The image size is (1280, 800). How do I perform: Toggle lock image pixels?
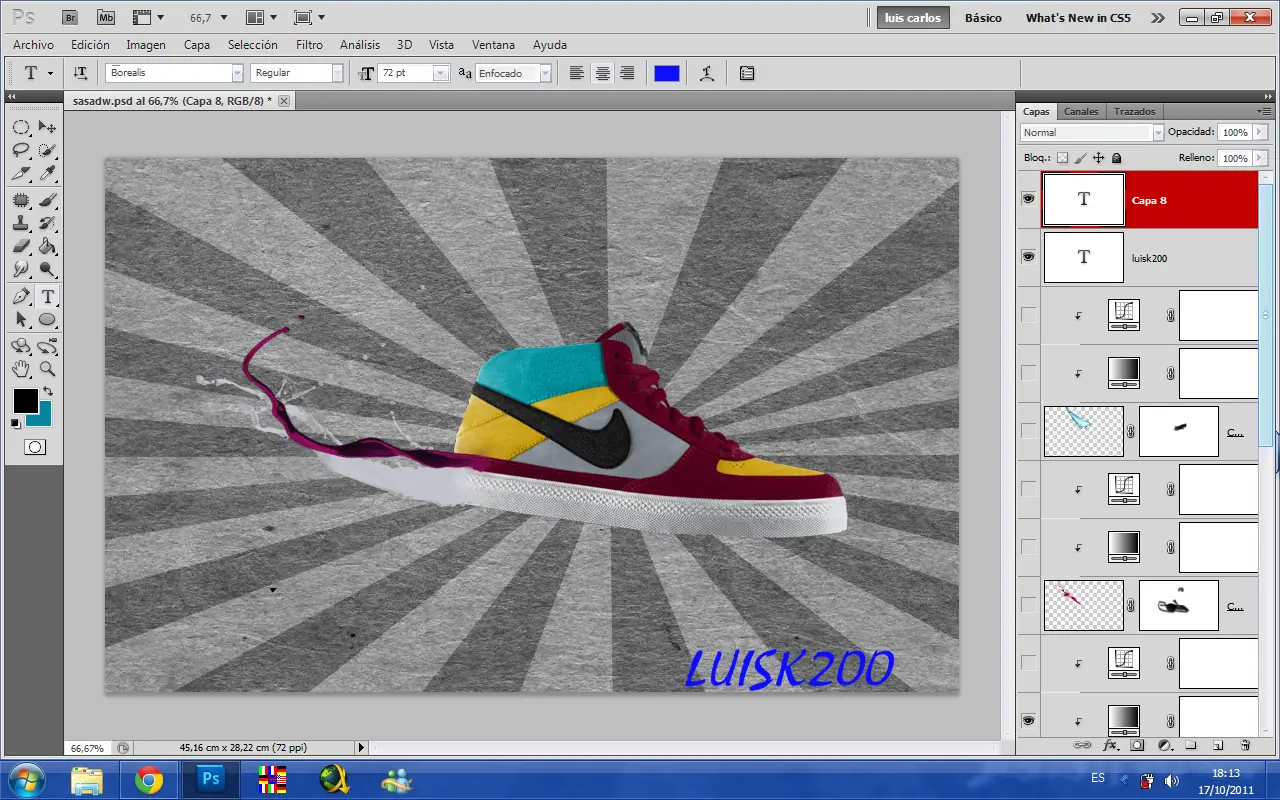click(x=1080, y=158)
